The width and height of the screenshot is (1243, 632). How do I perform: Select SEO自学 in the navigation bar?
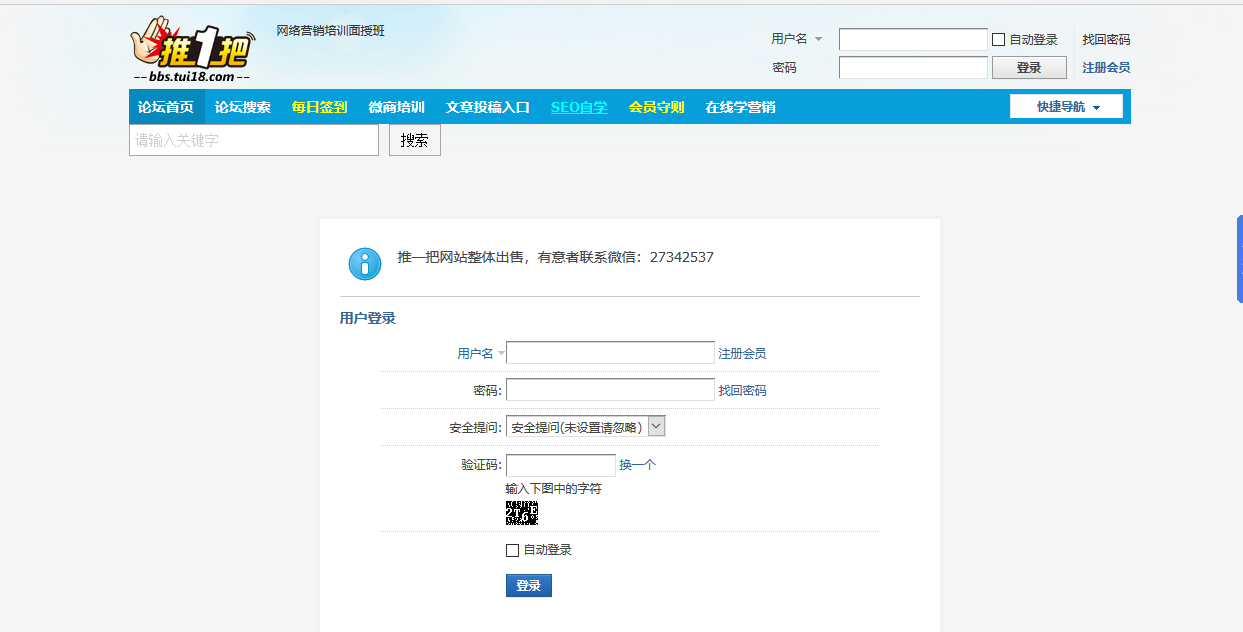[579, 107]
